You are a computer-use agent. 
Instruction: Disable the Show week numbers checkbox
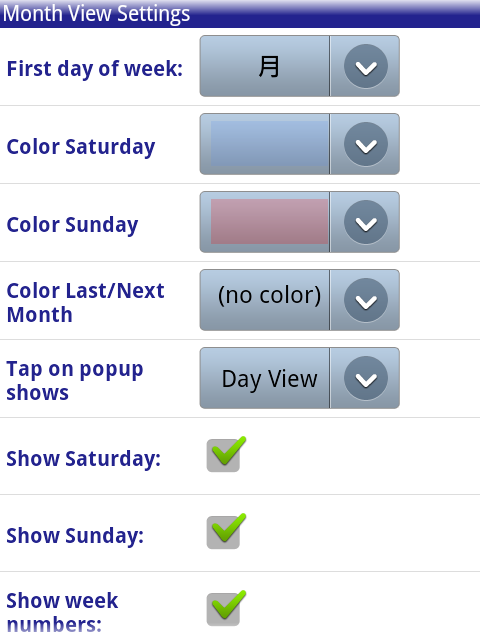(x=226, y=608)
